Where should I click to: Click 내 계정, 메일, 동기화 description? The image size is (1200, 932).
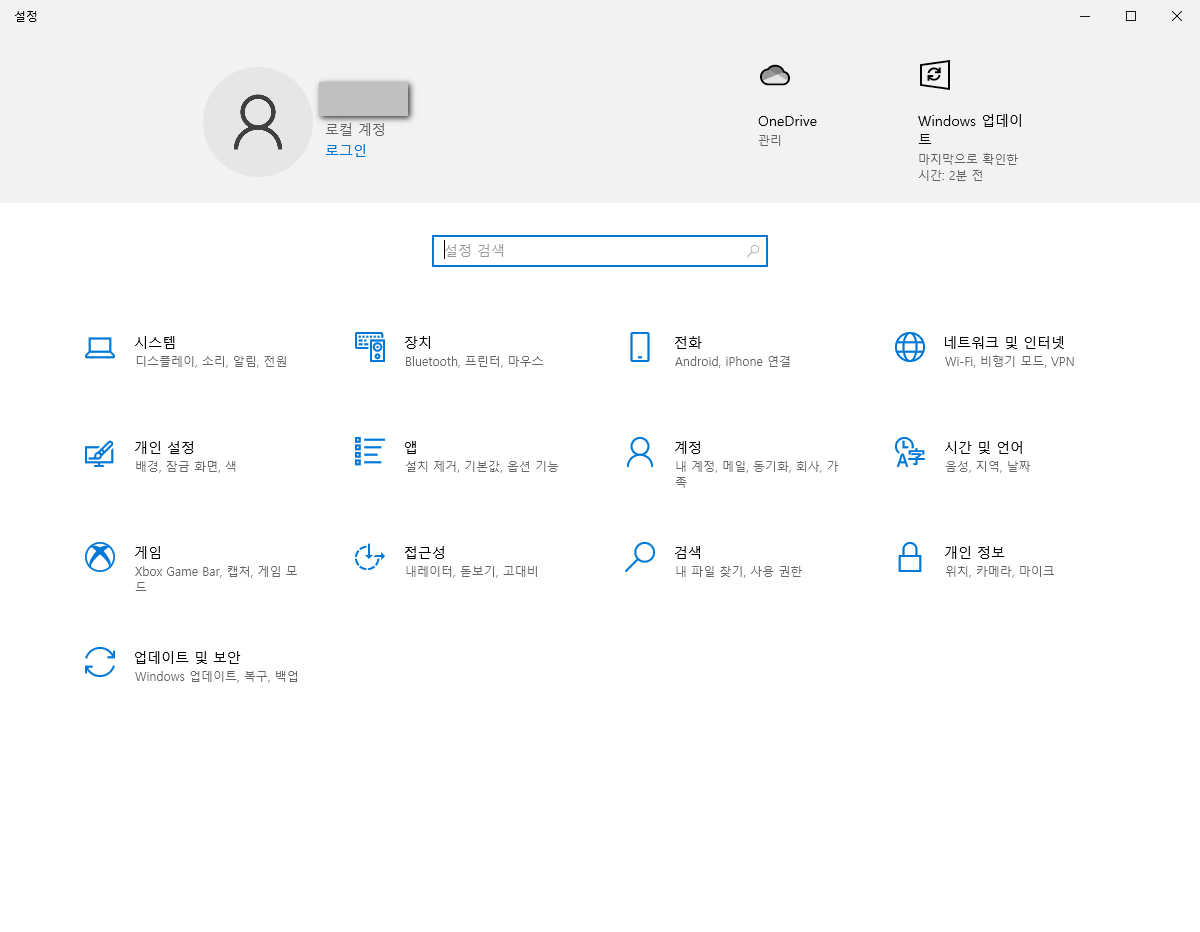(756, 474)
